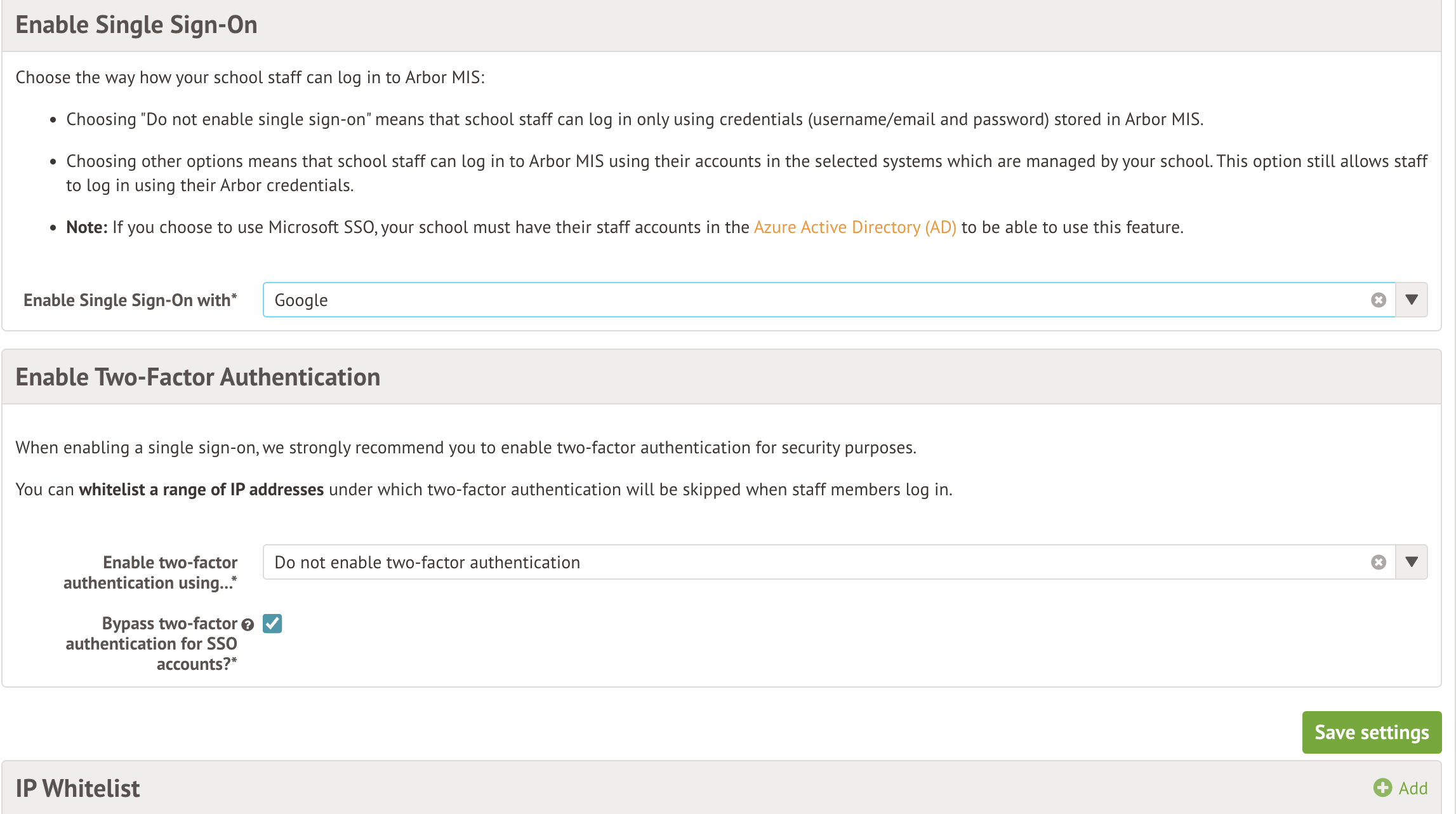Click the bold Note: text in the list
Image resolution: width=1456 pixels, height=814 pixels.
(87, 227)
